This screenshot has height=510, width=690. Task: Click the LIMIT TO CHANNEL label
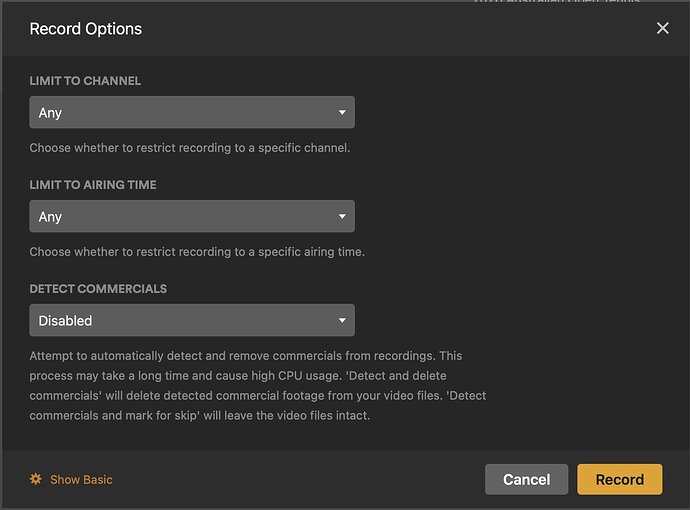coord(85,81)
